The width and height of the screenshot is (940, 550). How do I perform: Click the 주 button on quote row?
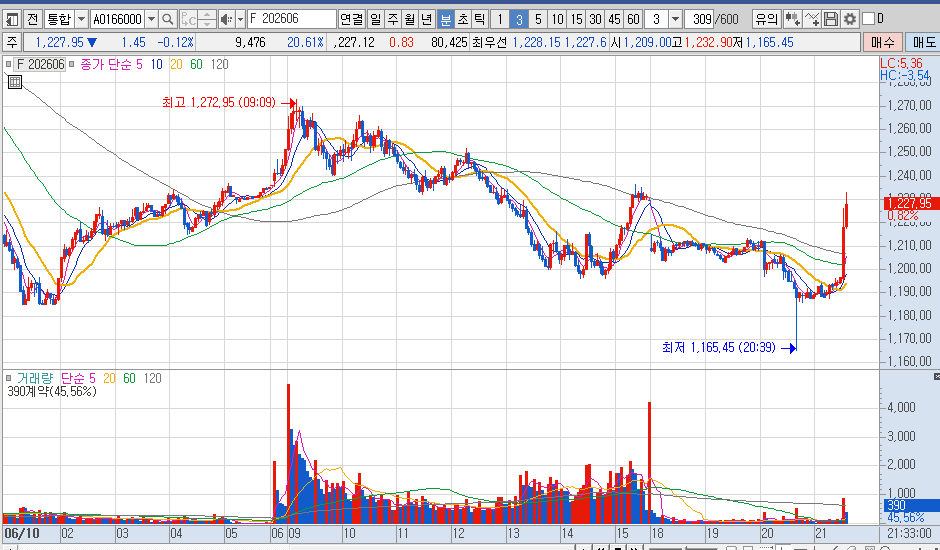pos(12,42)
